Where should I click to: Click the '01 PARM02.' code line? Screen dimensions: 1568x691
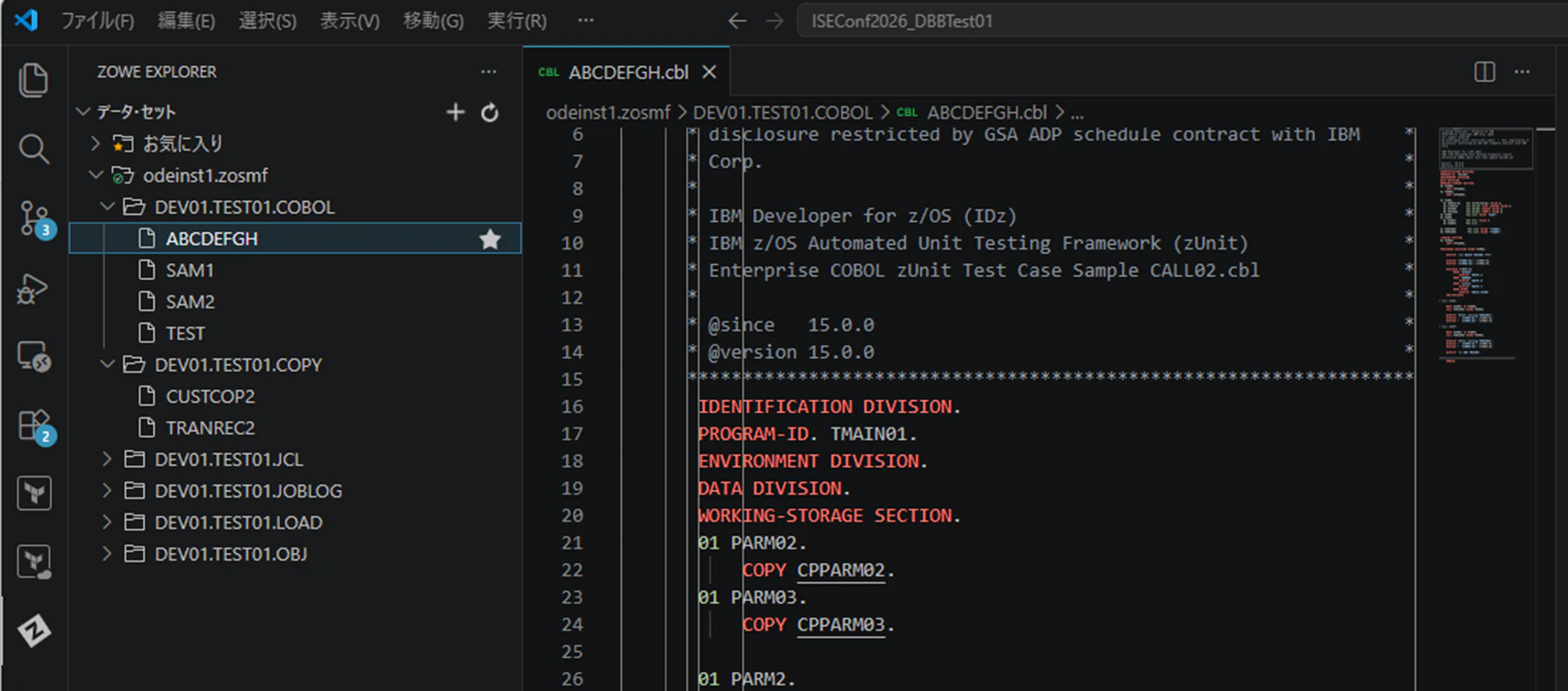coord(752,542)
